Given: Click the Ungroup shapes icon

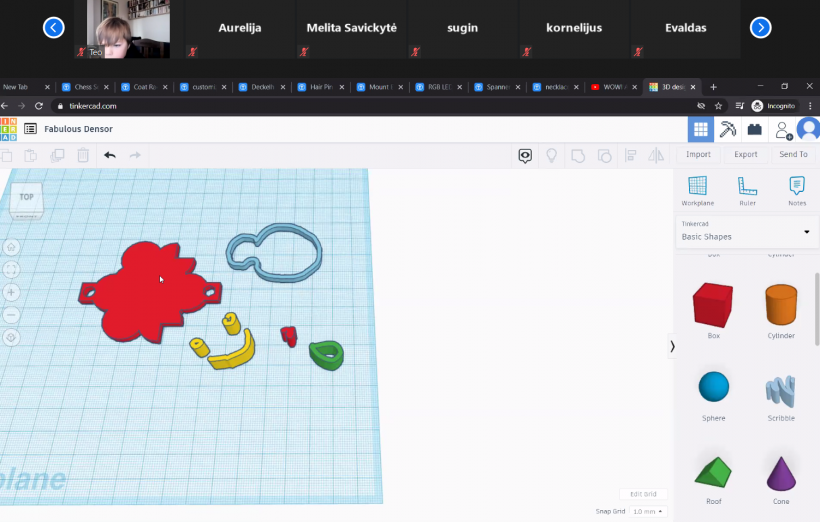Looking at the screenshot, I should (605, 155).
